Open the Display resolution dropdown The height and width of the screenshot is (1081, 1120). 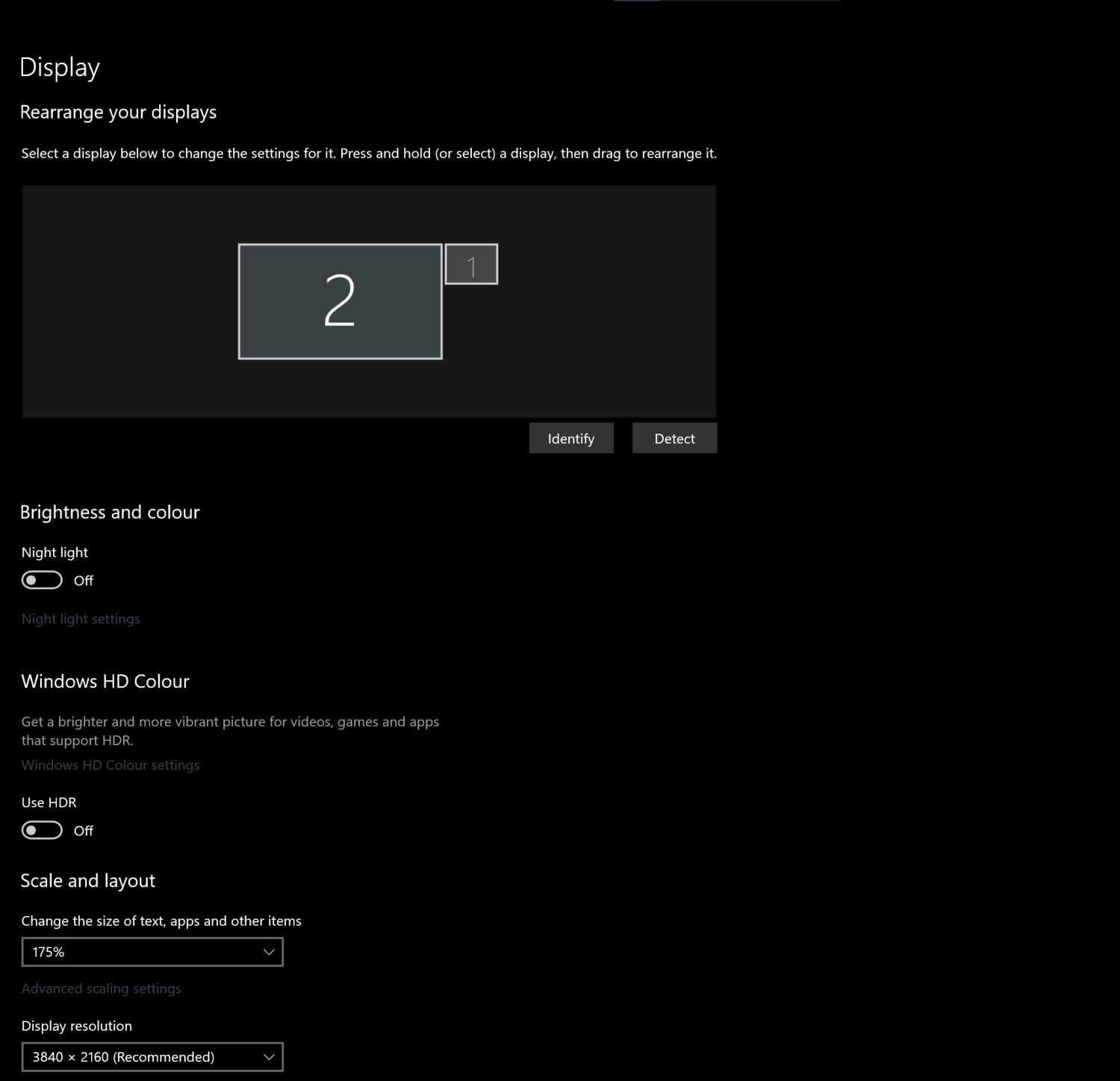[x=152, y=1057]
